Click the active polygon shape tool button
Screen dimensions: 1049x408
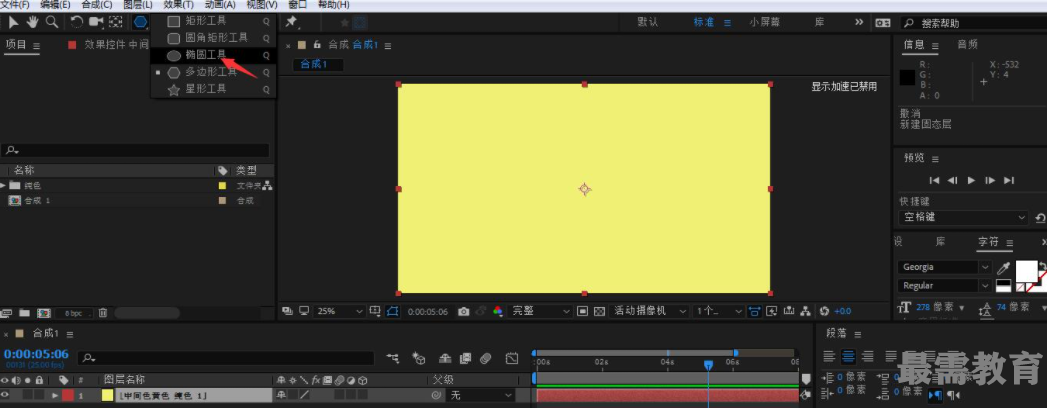click(140, 22)
